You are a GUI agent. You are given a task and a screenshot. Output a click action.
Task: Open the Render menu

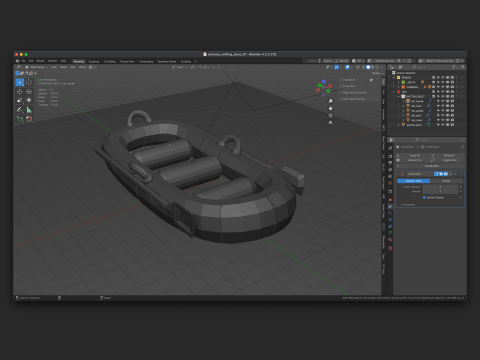point(40,61)
